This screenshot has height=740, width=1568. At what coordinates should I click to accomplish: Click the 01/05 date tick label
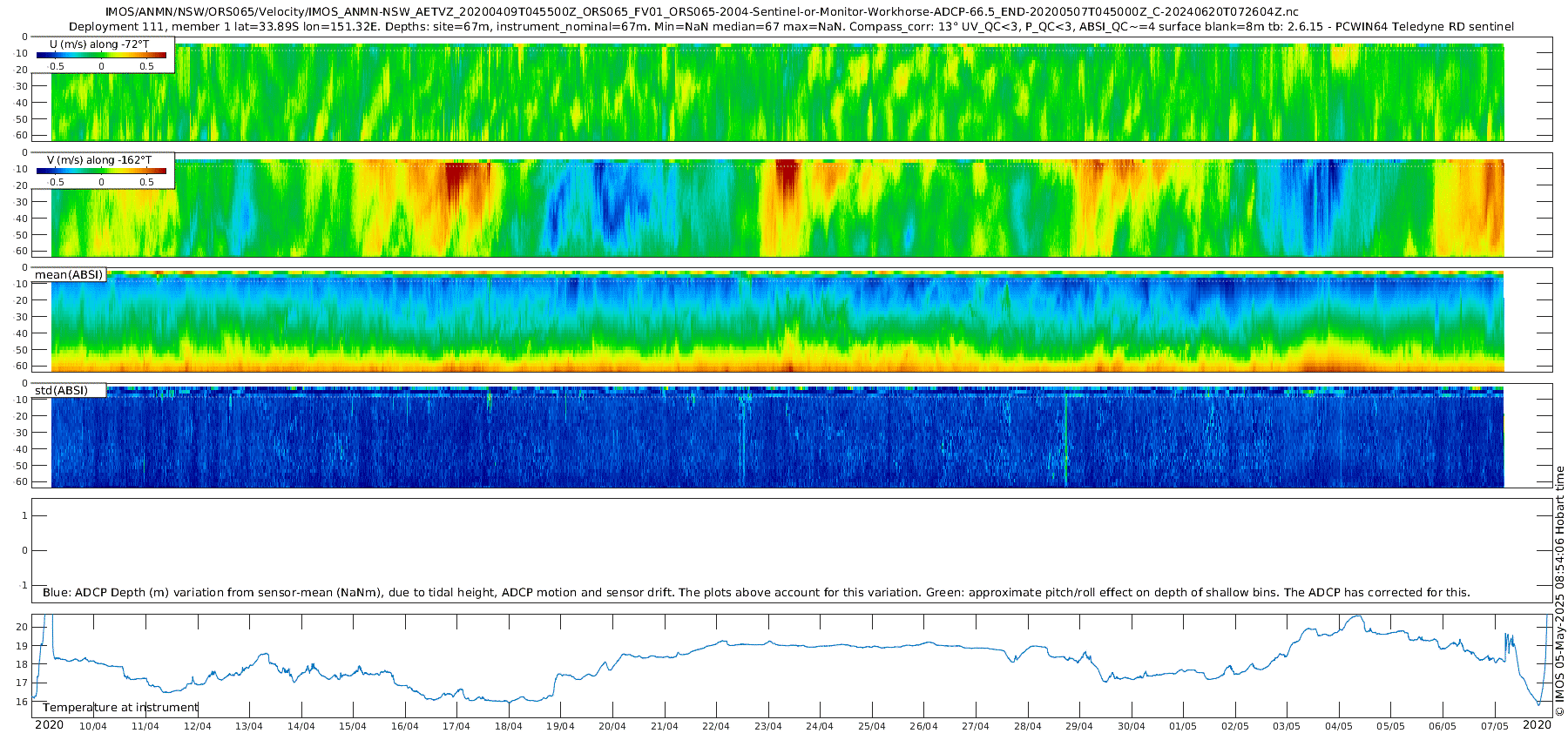point(1183,726)
